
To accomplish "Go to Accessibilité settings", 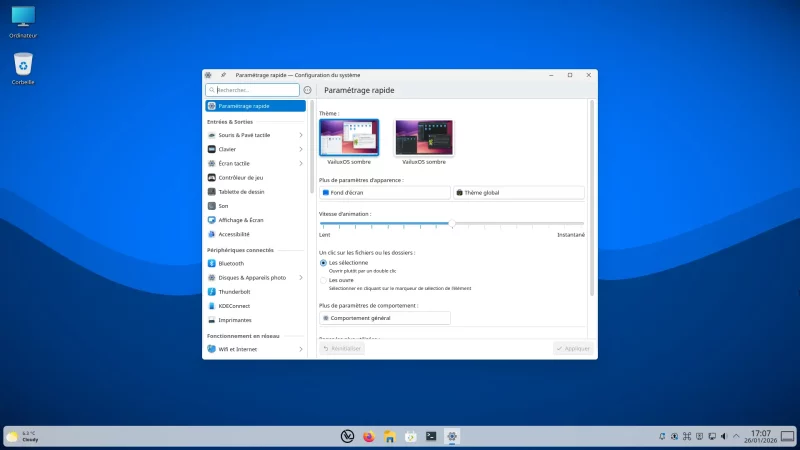I will (234, 234).
